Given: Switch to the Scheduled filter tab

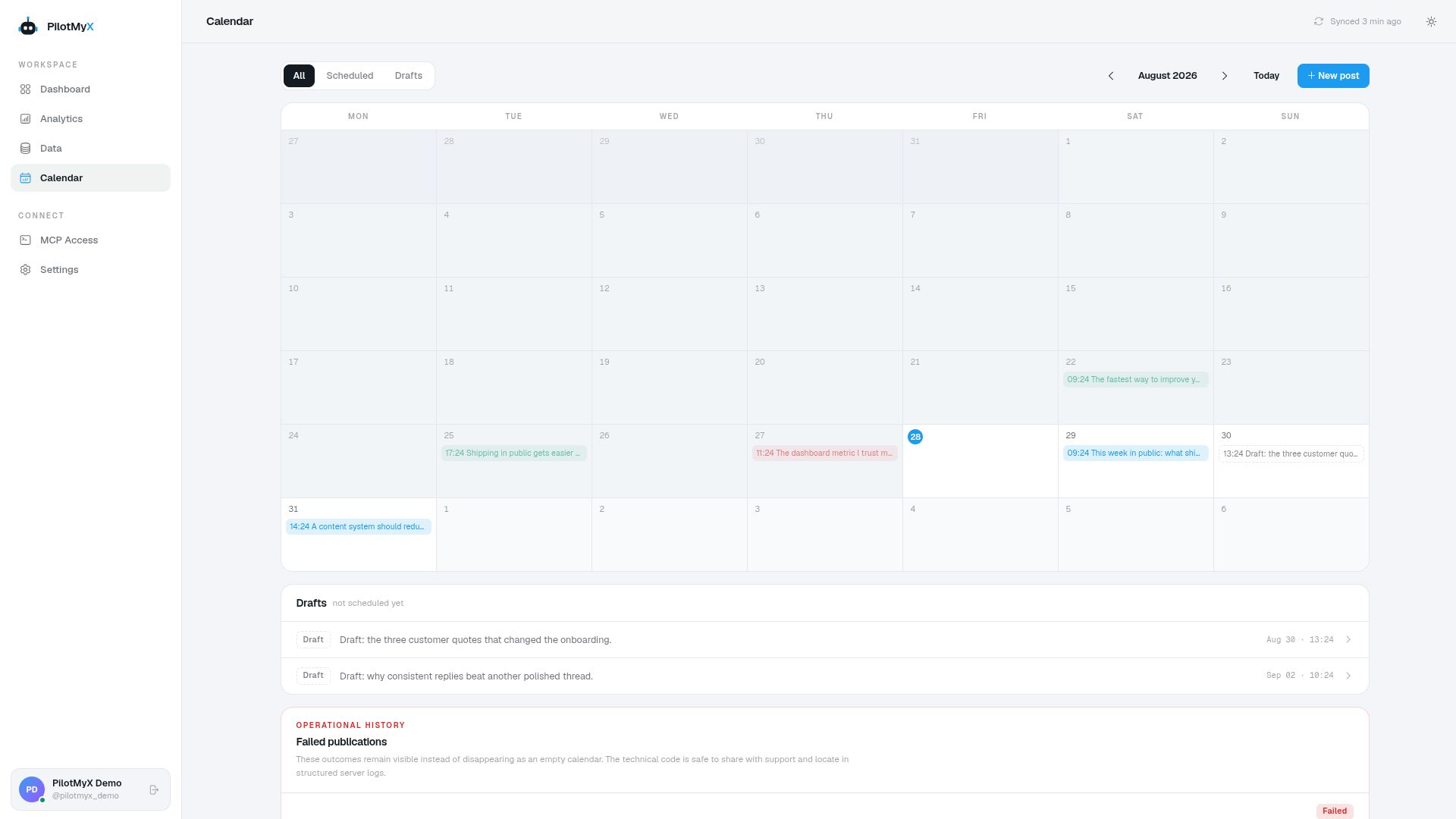Looking at the screenshot, I should [350, 76].
